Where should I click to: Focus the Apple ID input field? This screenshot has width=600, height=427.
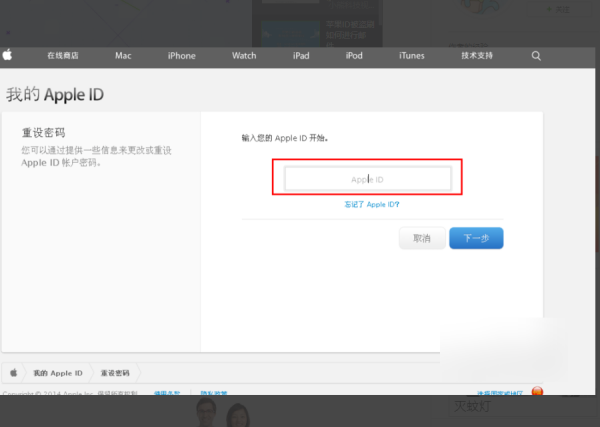click(367, 179)
